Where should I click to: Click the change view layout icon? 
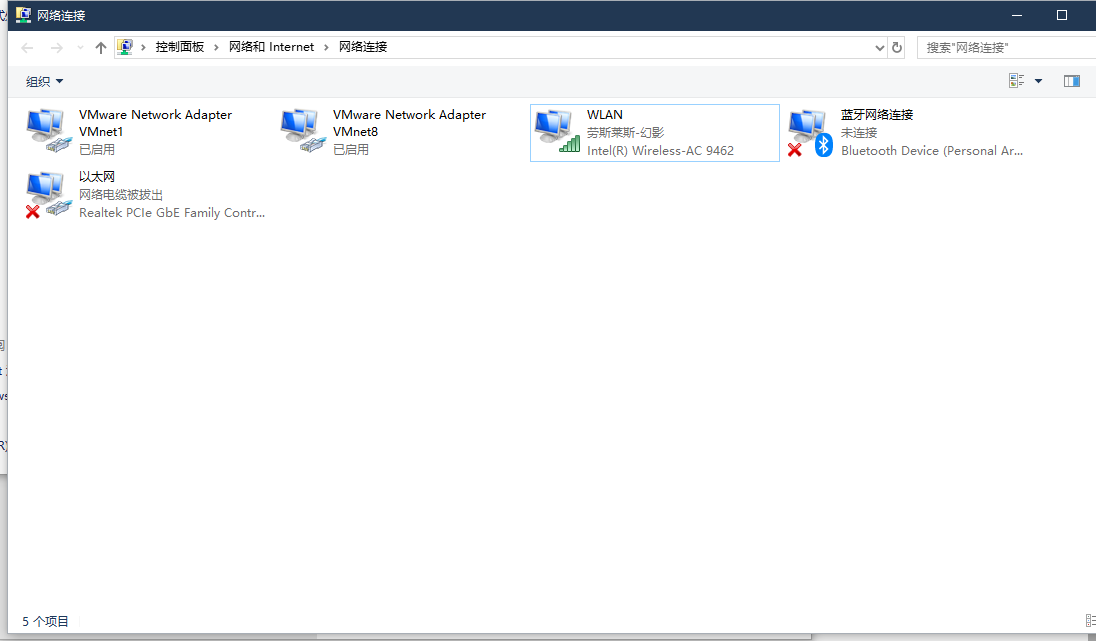1017,81
